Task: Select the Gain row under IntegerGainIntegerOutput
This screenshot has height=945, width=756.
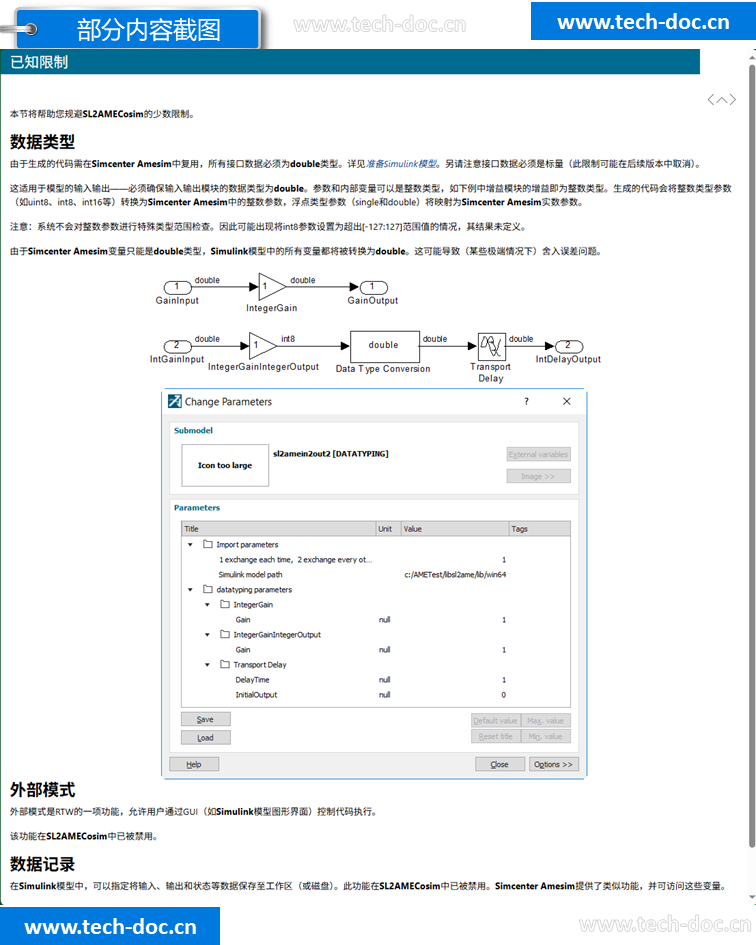Action: tap(376, 650)
